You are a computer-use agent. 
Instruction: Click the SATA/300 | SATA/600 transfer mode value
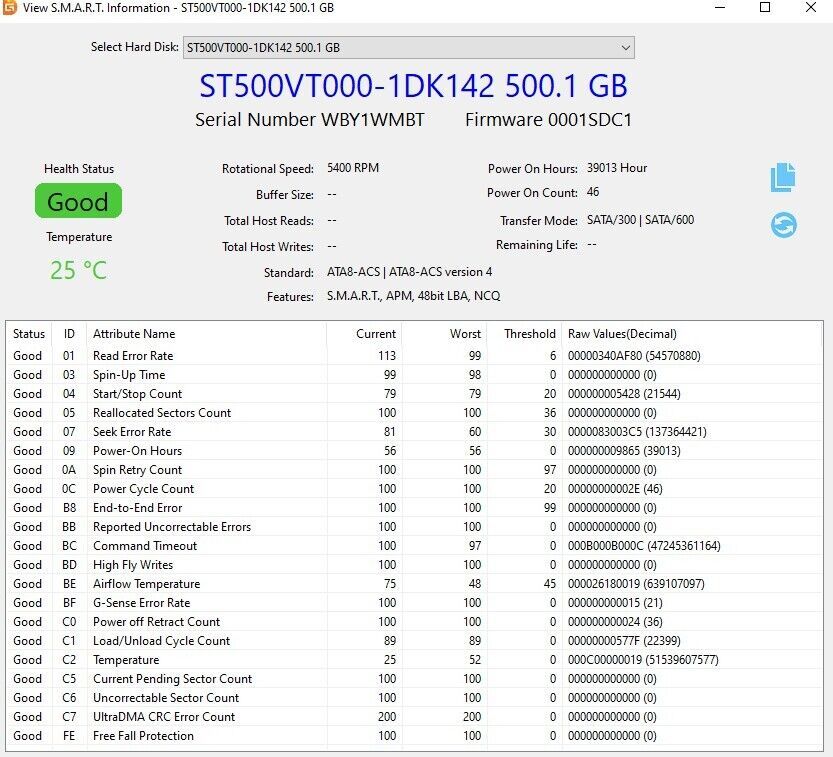click(x=640, y=220)
